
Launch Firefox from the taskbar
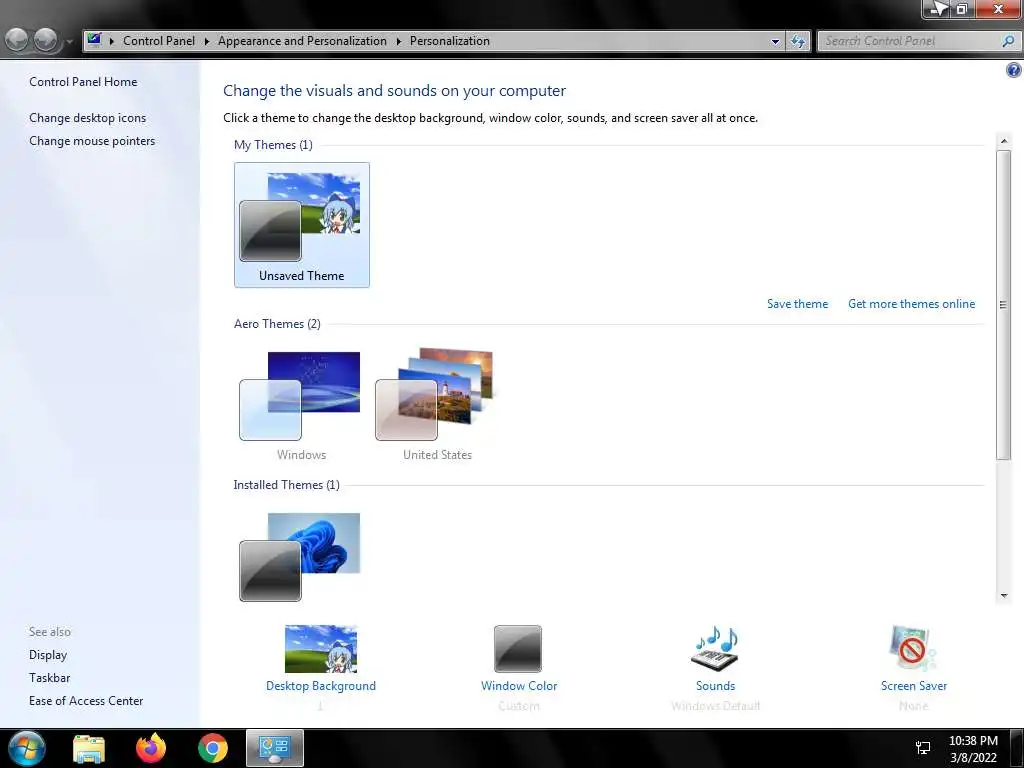click(x=151, y=748)
